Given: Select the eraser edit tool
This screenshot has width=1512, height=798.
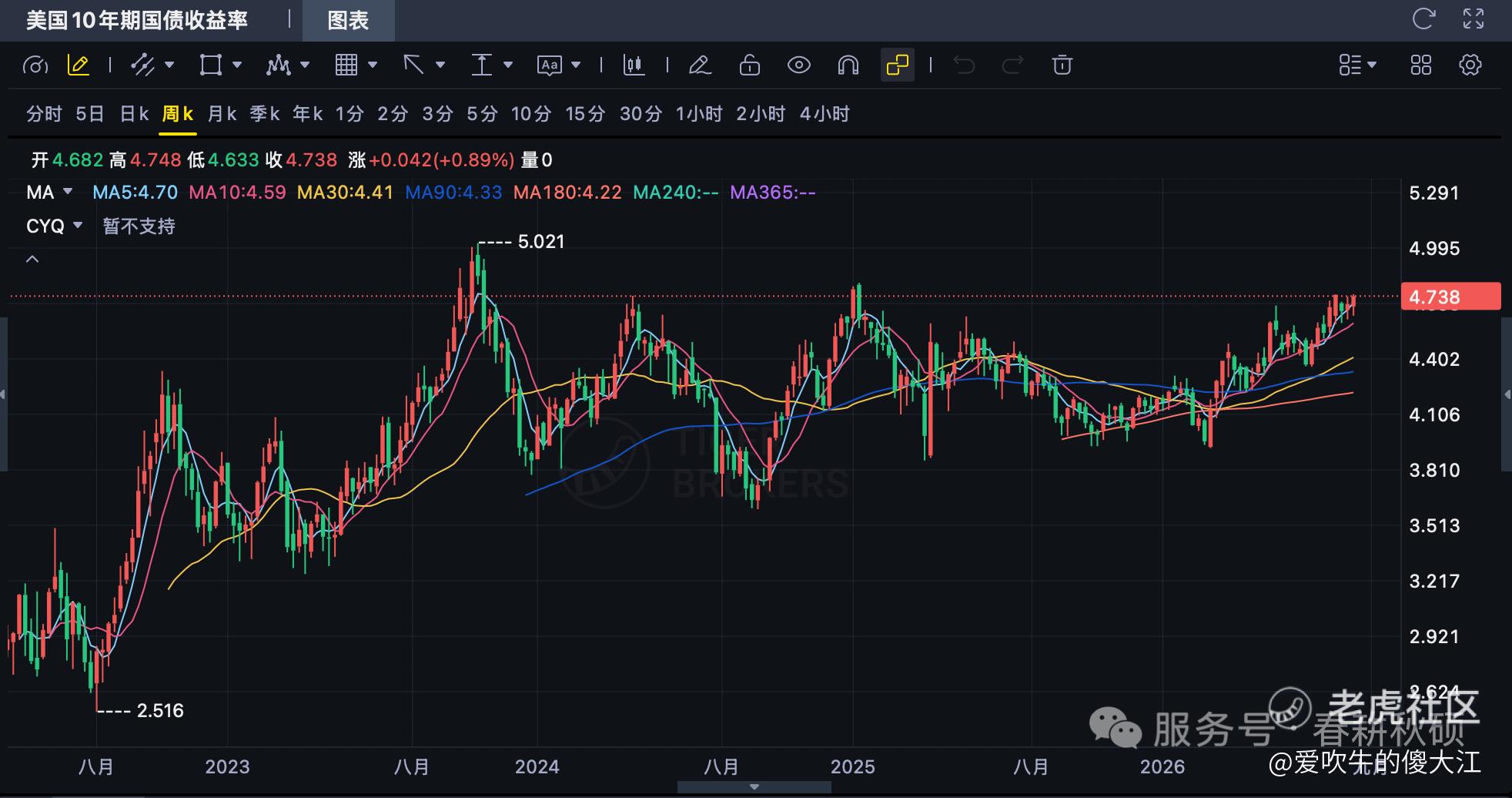Looking at the screenshot, I should point(700,65).
